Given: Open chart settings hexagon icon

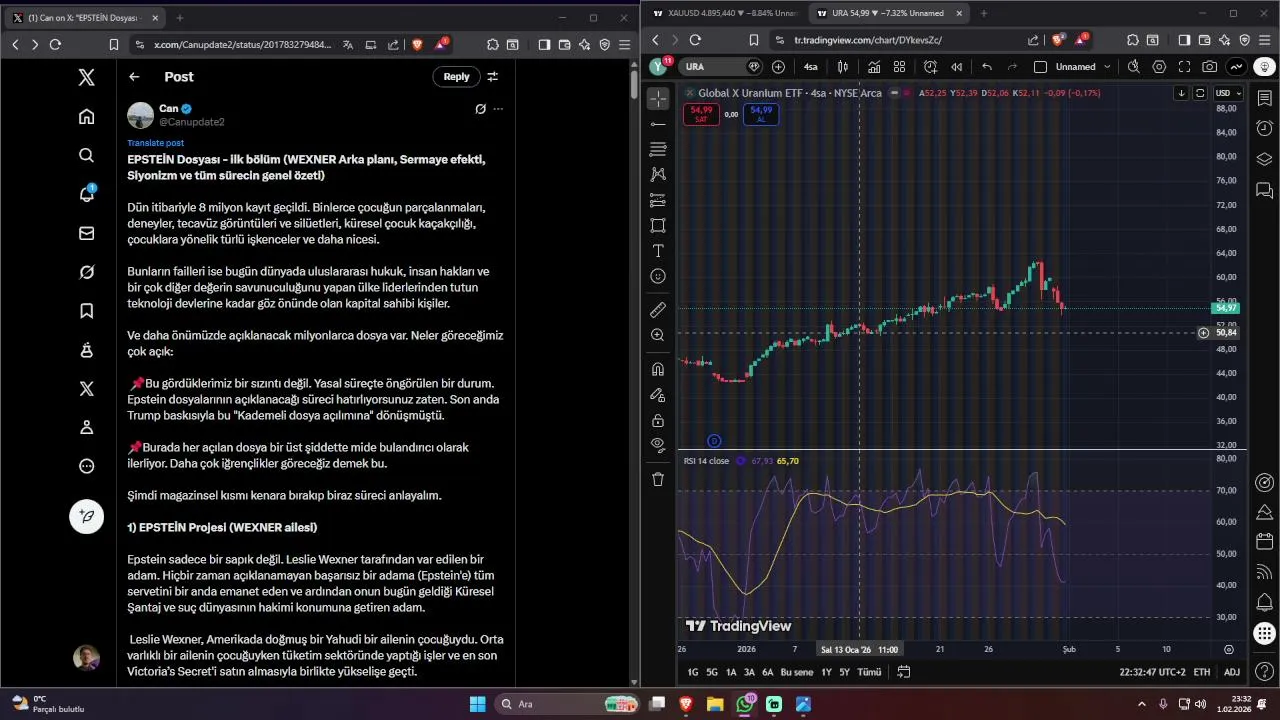Looking at the screenshot, I should (x=1159, y=67).
